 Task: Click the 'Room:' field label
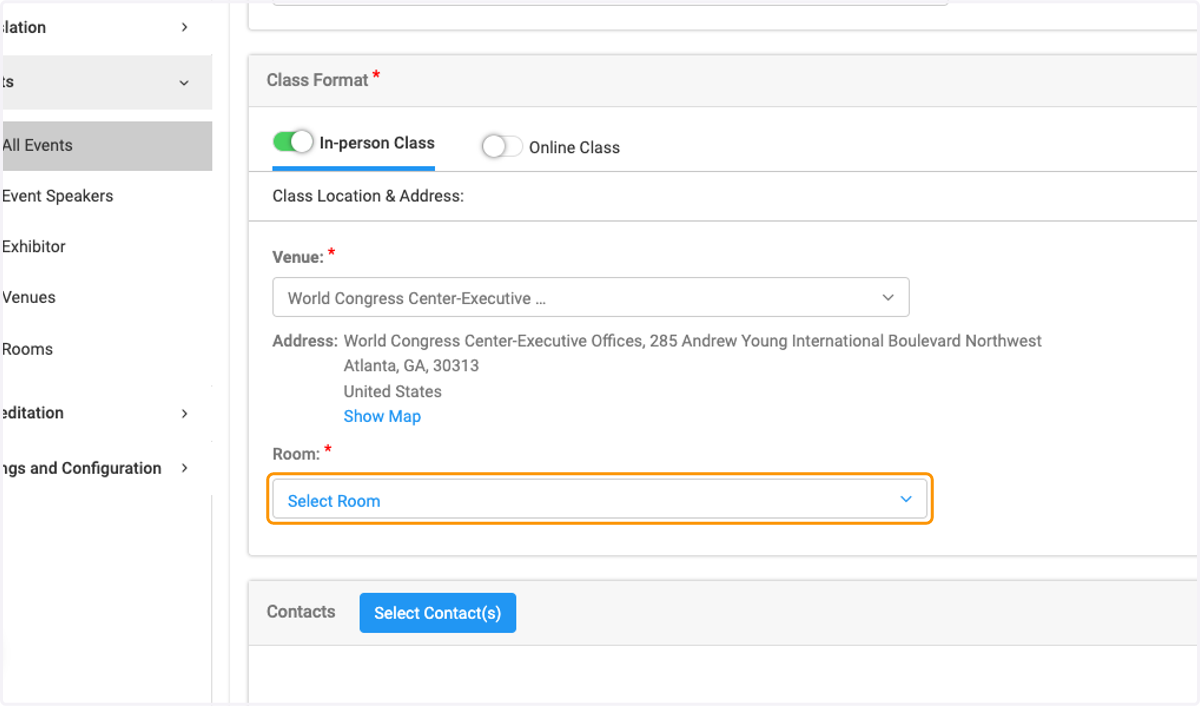tap(296, 454)
